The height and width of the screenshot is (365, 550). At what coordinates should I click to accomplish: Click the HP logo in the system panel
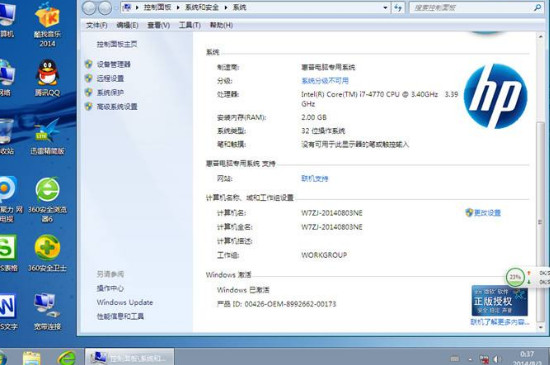(495, 96)
